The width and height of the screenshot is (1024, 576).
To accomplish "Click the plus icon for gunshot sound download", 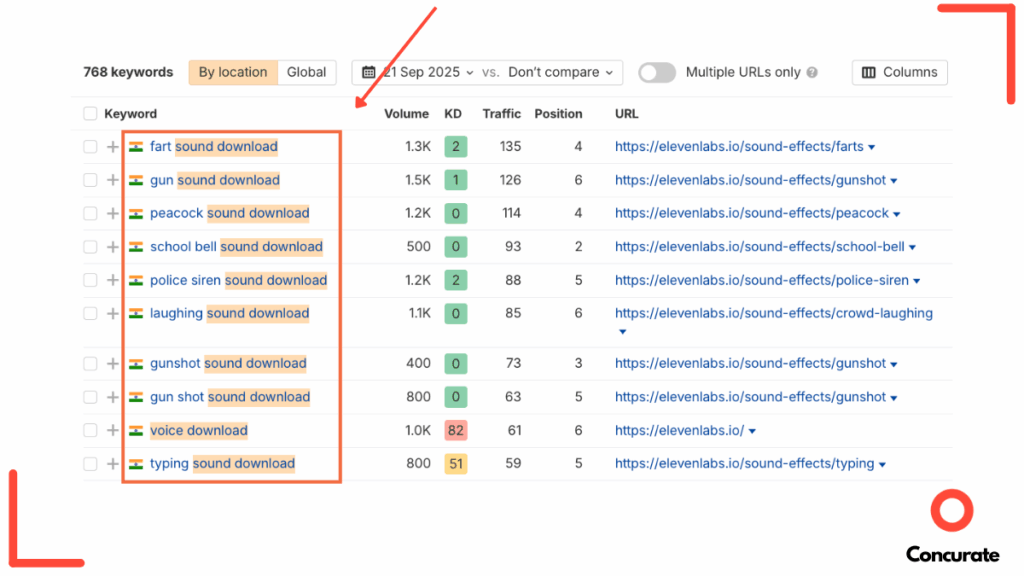I will (112, 364).
